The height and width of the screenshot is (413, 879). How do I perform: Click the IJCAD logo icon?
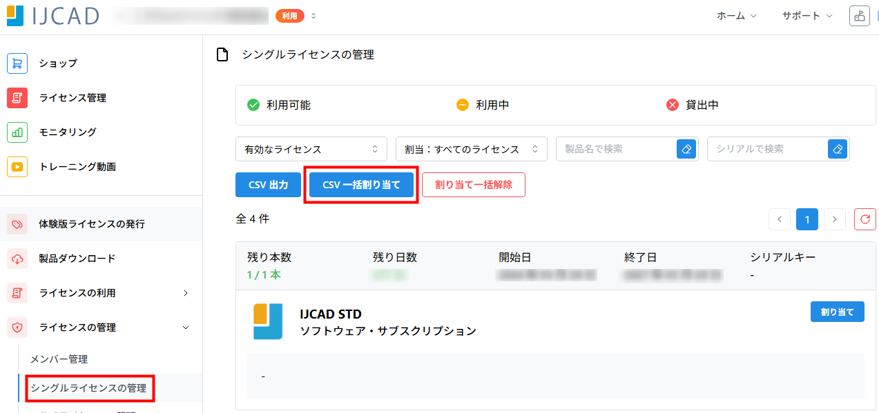point(15,15)
